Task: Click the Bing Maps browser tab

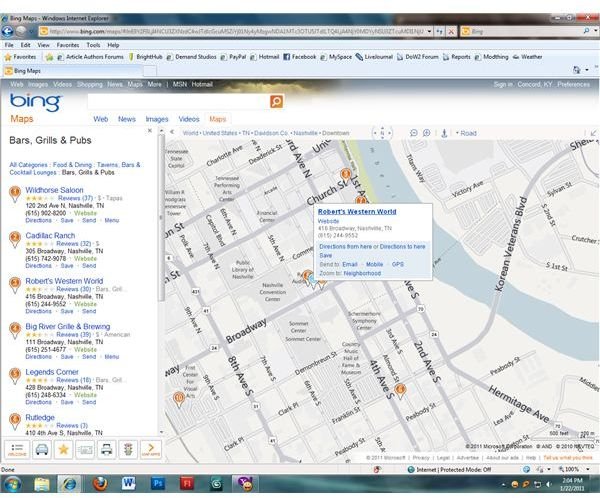Action: tap(73, 71)
